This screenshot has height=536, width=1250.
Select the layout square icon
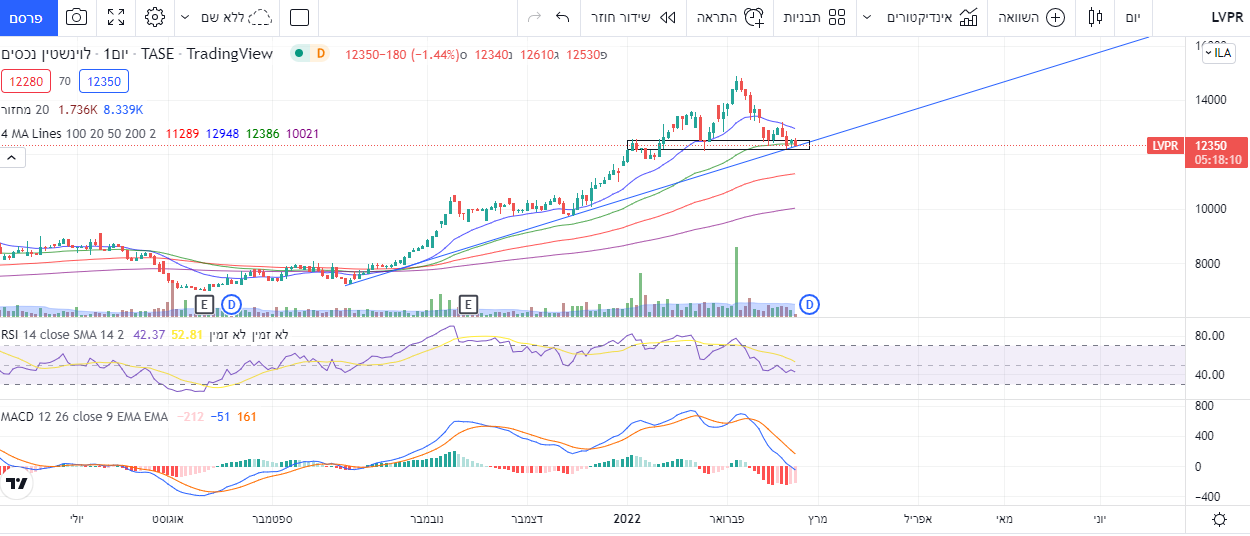(299, 17)
